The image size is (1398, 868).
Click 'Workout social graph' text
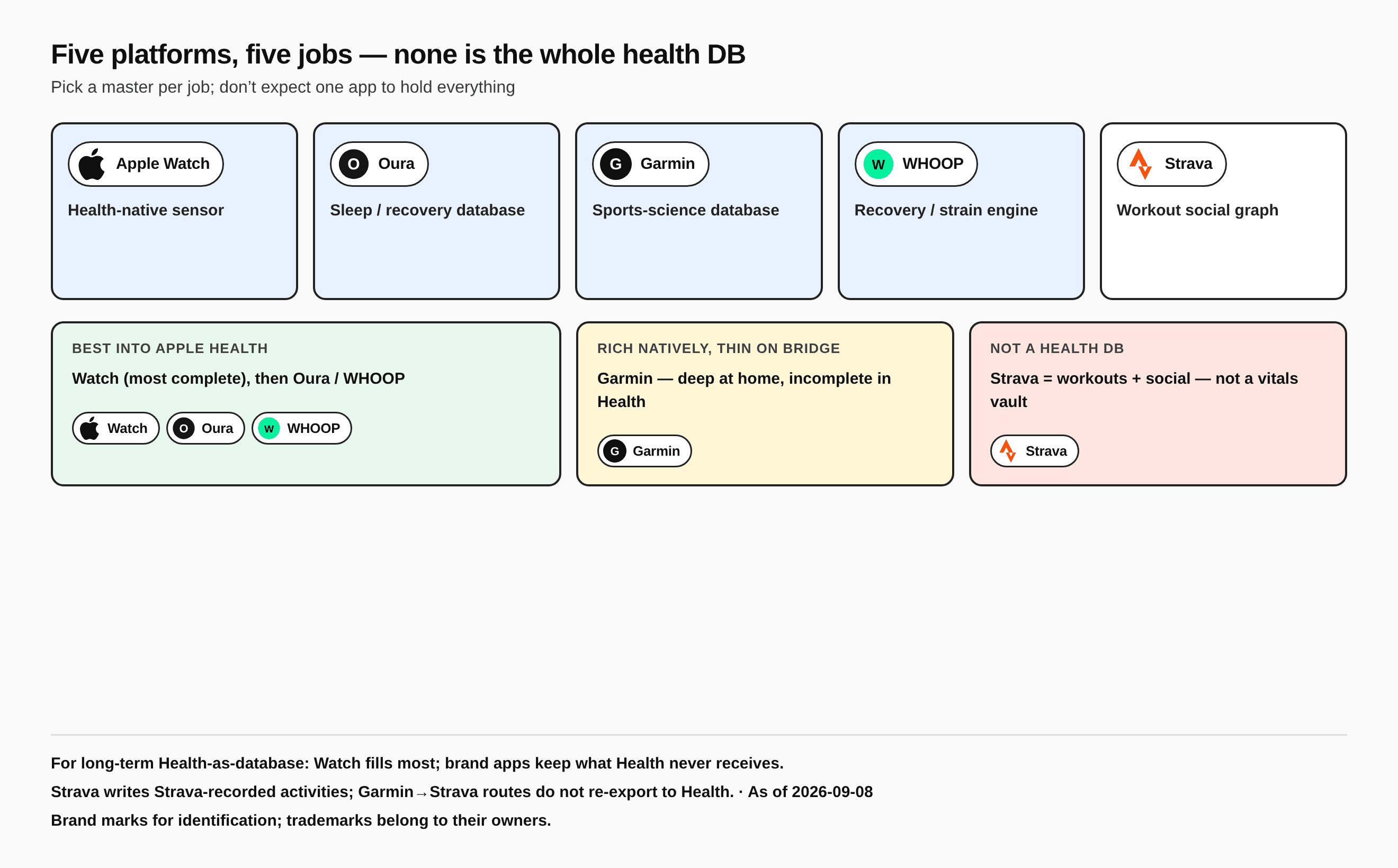click(1197, 210)
